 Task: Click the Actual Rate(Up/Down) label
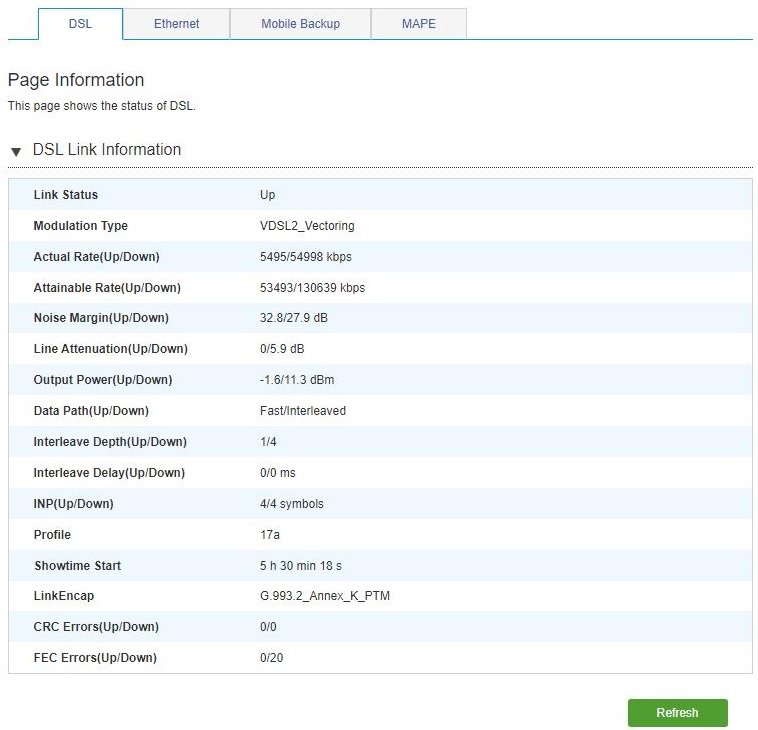pos(97,257)
